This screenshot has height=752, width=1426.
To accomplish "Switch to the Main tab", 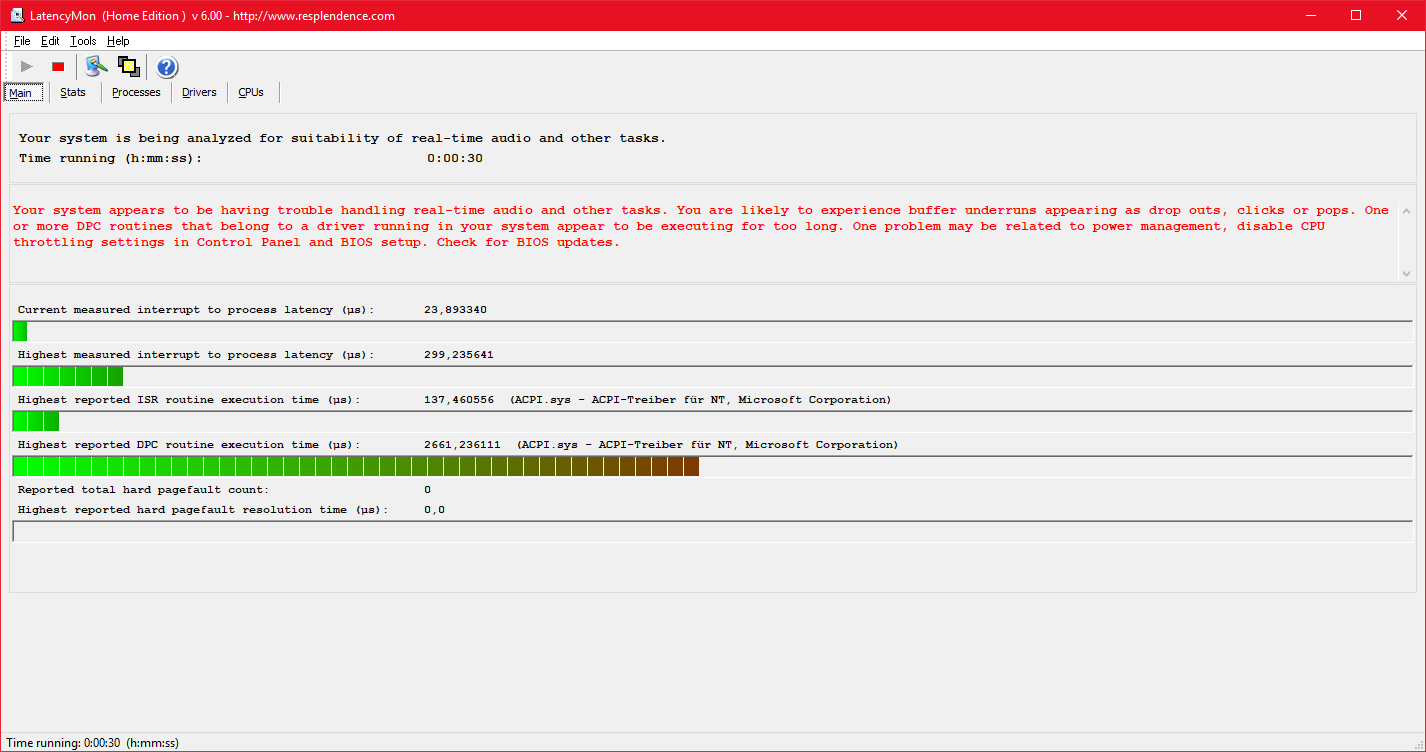I will tap(22, 92).
